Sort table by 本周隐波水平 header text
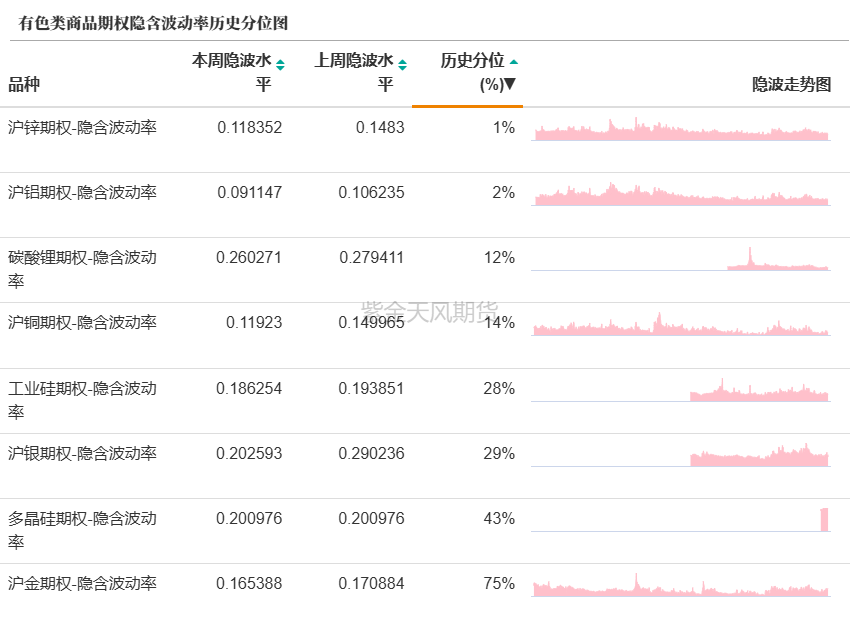Viewport: 859px width, 640px height. [x=232, y=72]
